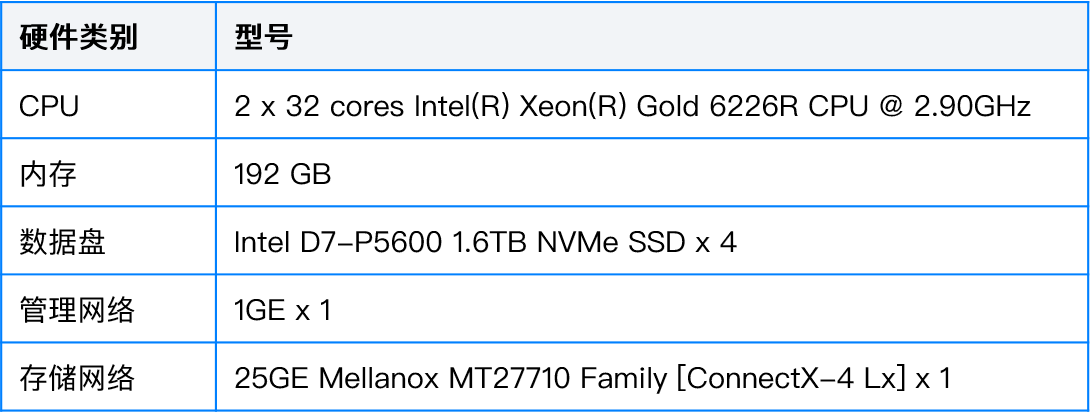Select the 硬件类别 column header
This screenshot has width=1091, height=415.
(x=78, y=38)
